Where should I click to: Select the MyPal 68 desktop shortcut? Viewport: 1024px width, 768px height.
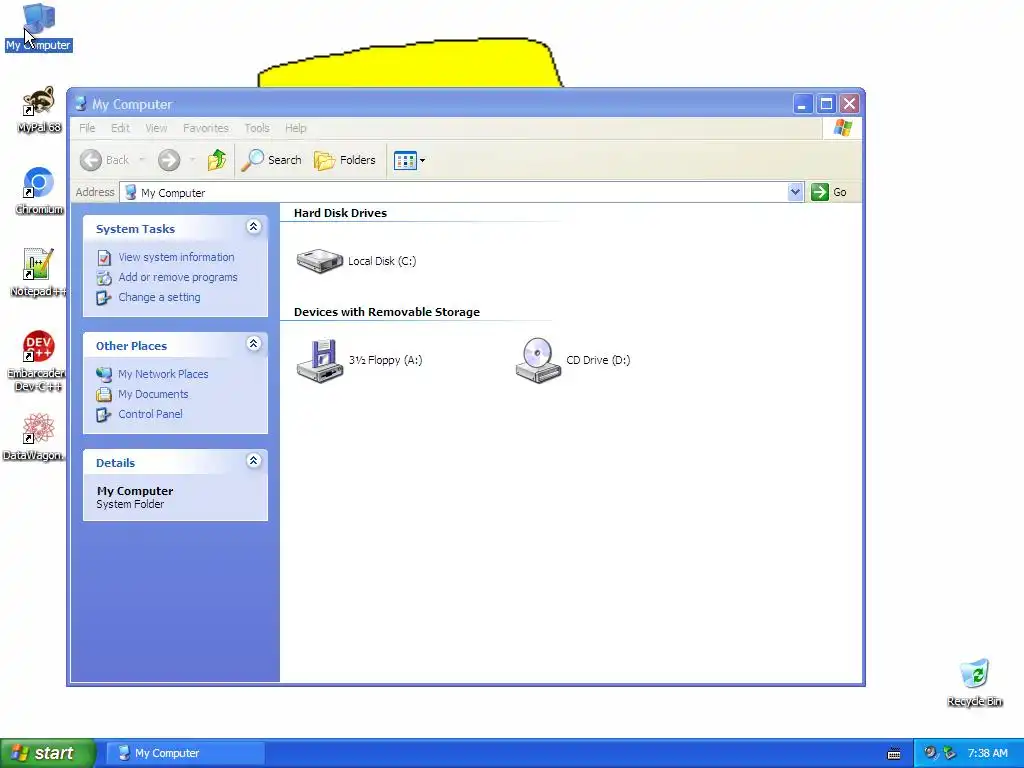pyautogui.click(x=39, y=110)
